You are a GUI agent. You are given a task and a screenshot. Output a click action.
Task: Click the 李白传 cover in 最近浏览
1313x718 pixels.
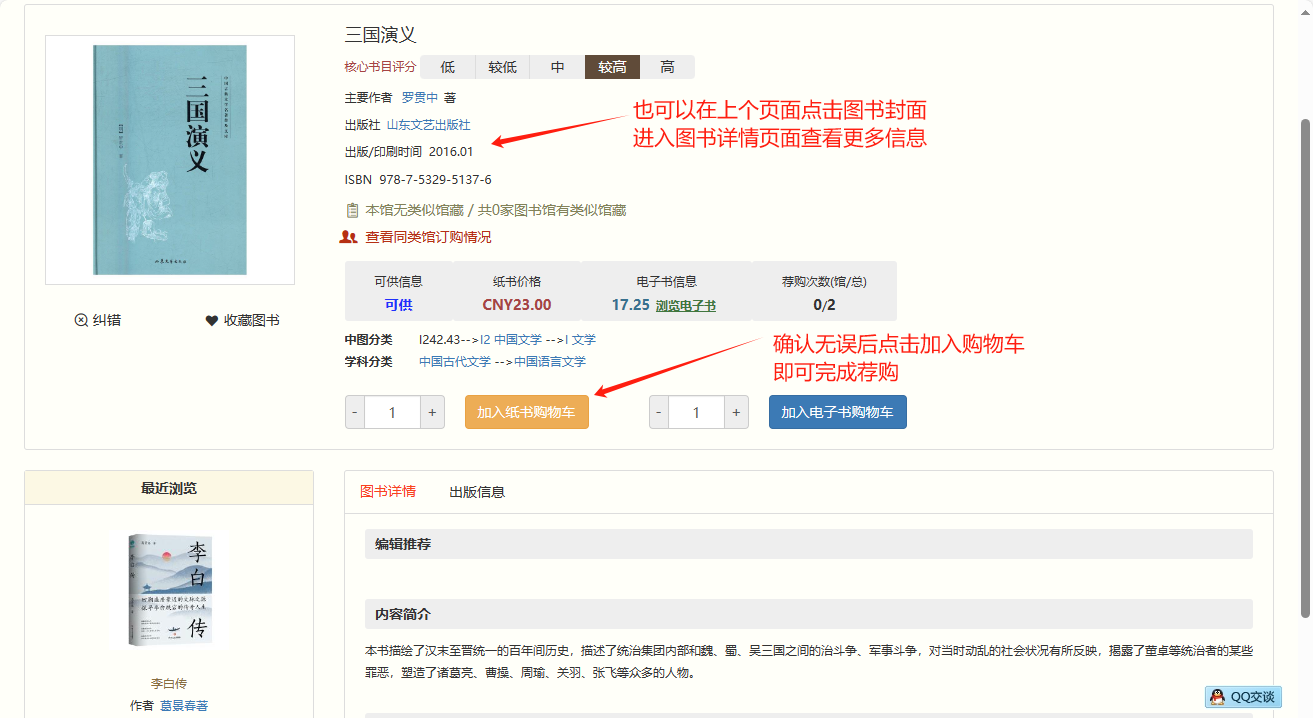(169, 589)
